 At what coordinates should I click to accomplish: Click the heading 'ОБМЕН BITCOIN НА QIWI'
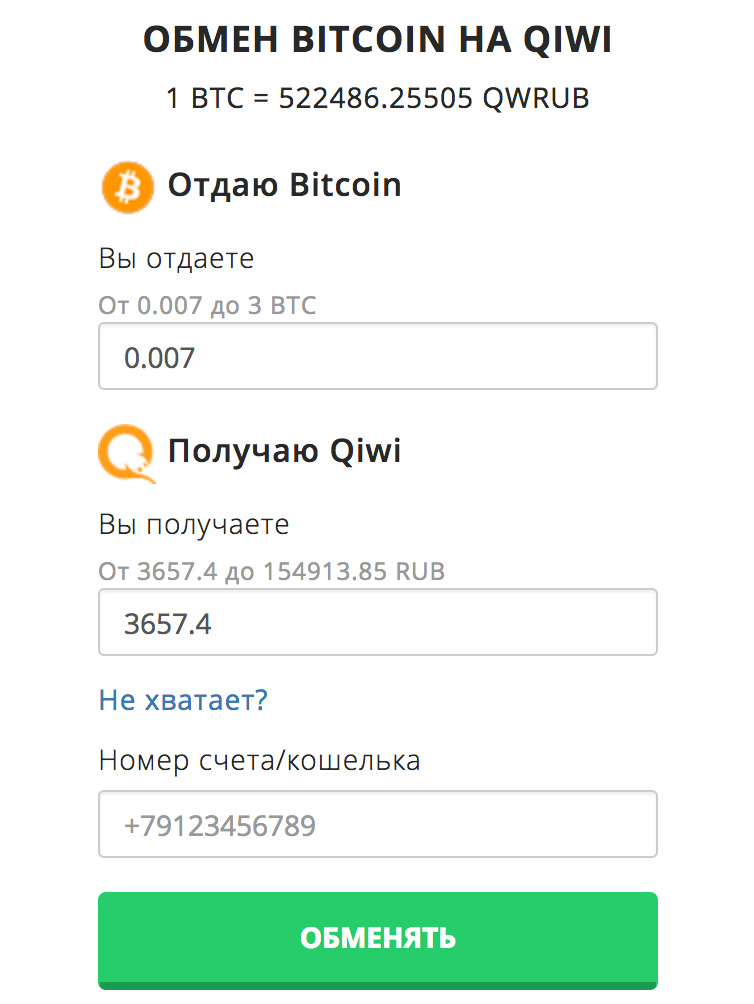(377, 38)
